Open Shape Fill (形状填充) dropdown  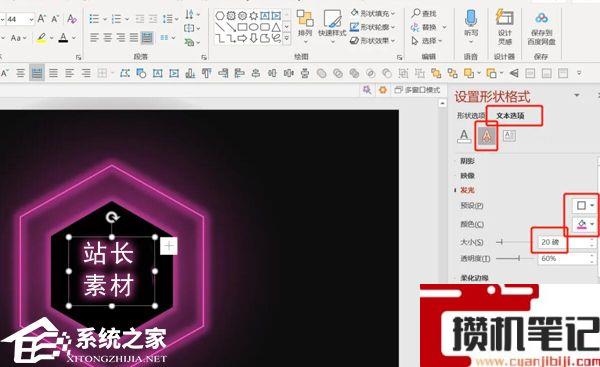373,13
